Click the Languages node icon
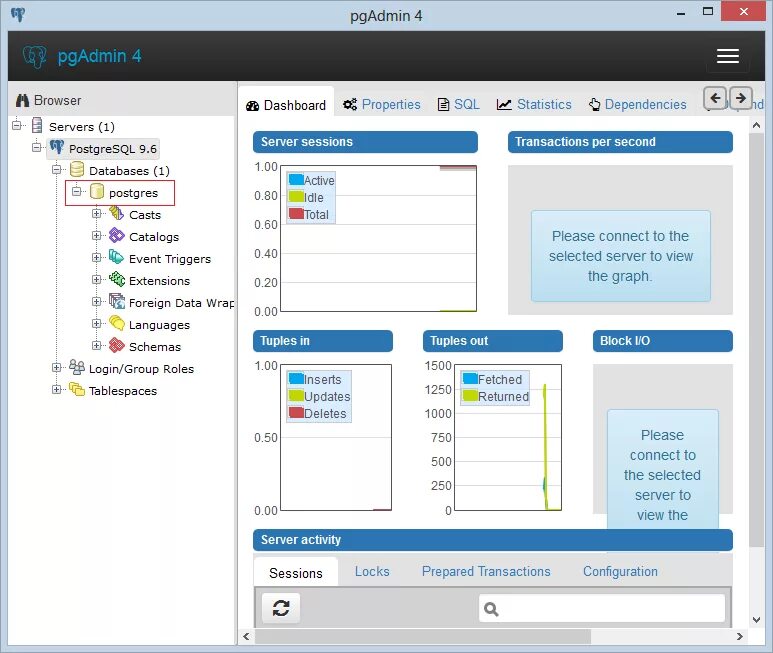This screenshot has width=773, height=653. [x=116, y=323]
